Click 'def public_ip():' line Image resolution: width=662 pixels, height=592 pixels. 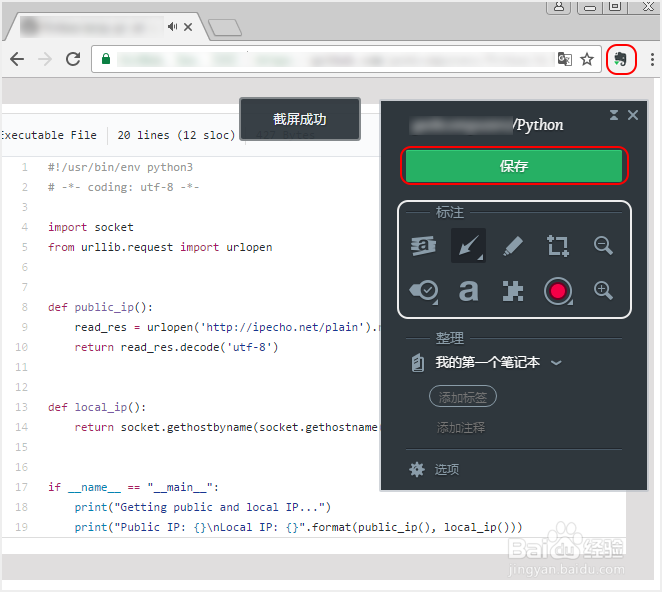[x=100, y=307]
